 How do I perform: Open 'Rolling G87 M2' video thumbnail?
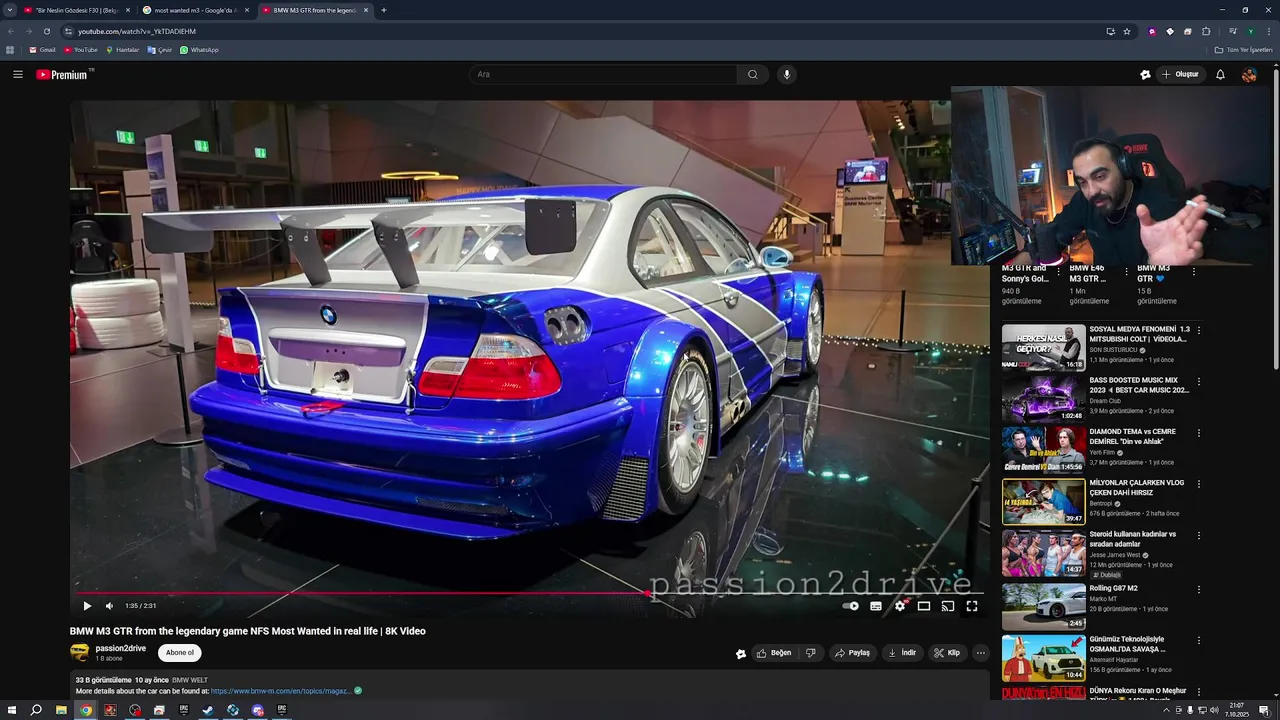pyautogui.click(x=1043, y=606)
